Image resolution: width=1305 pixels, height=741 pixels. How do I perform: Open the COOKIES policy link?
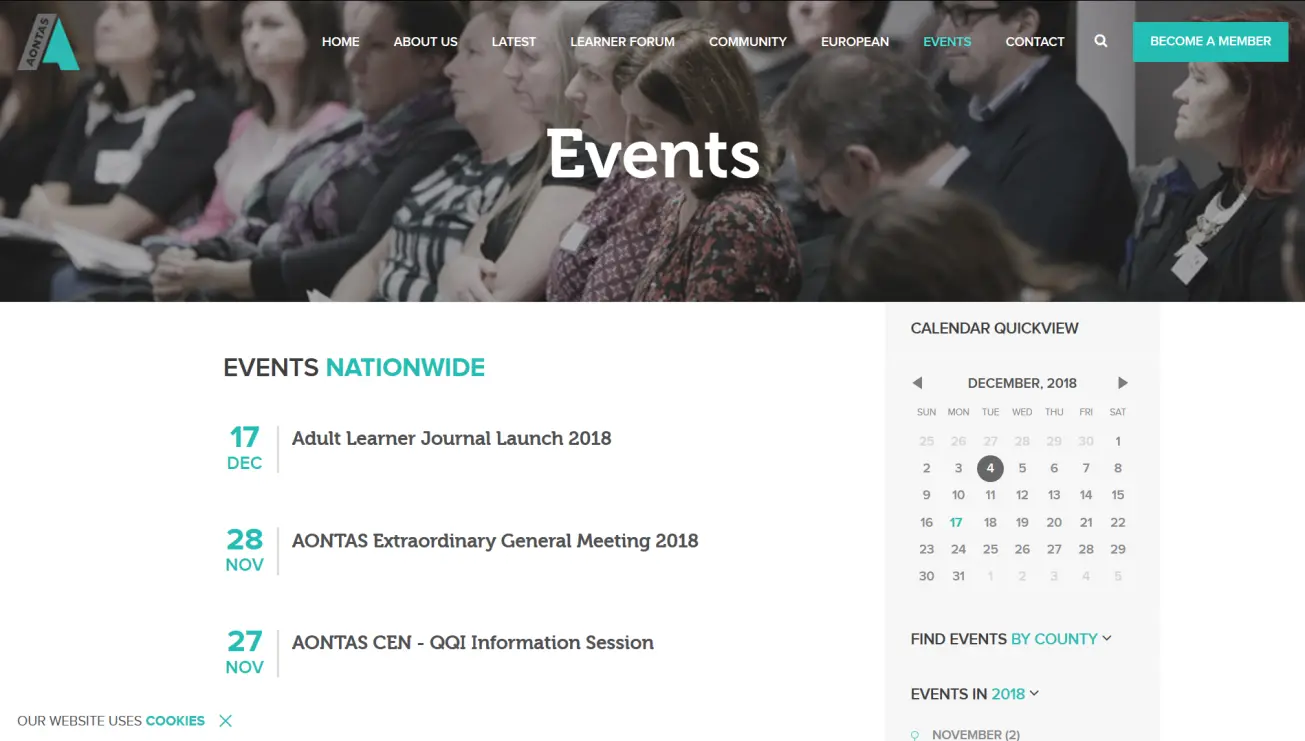click(x=175, y=720)
